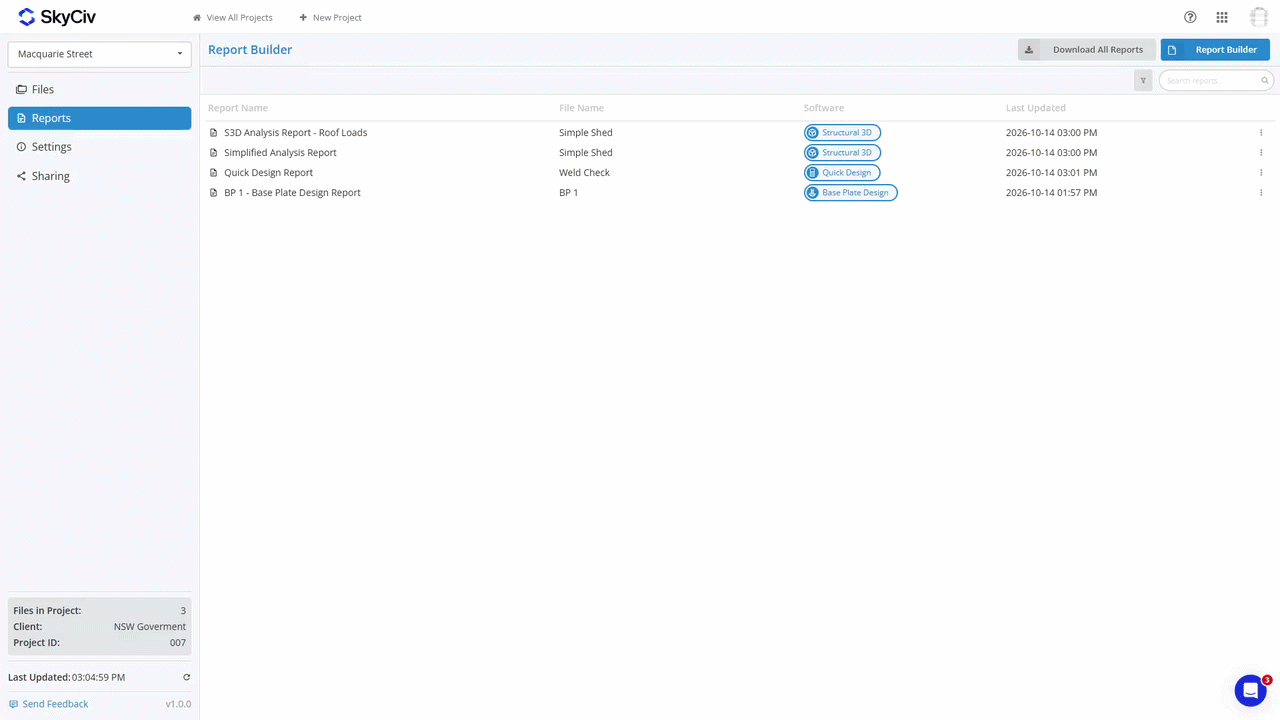This screenshot has width=1280, height=720.
Task: Click document icon of Simplified Analysis Report
Action: pos(213,152)
